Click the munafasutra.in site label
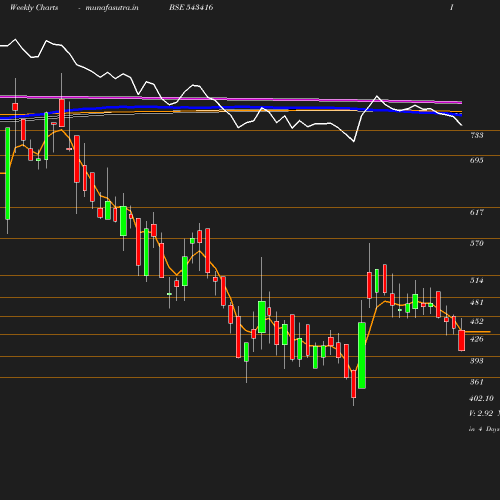500x500 pixels. point(112,8)
